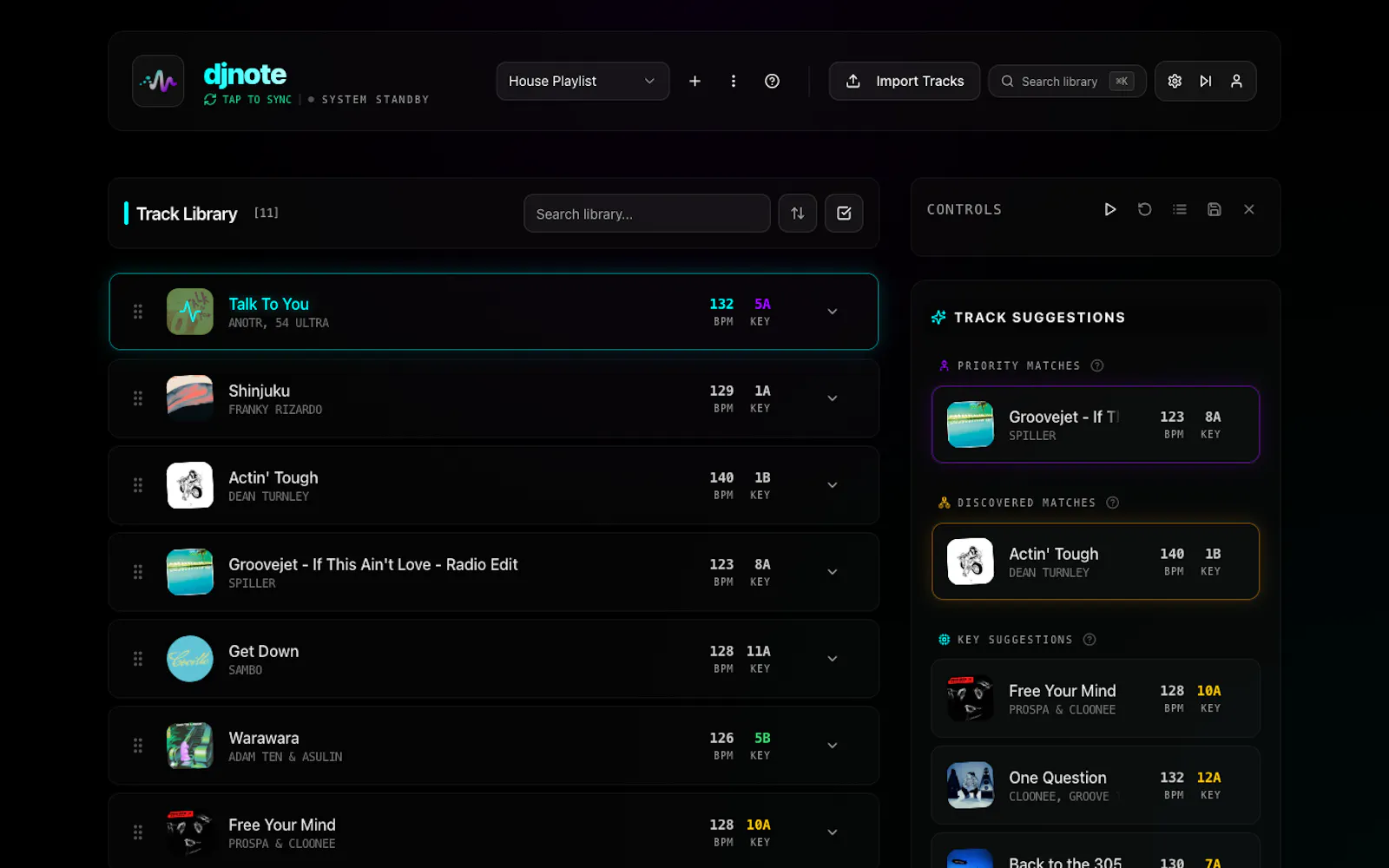The image size is (1389, 868).
Task: Toggle select-mode checkbox icon in Track Library
Action: (844, 214)
